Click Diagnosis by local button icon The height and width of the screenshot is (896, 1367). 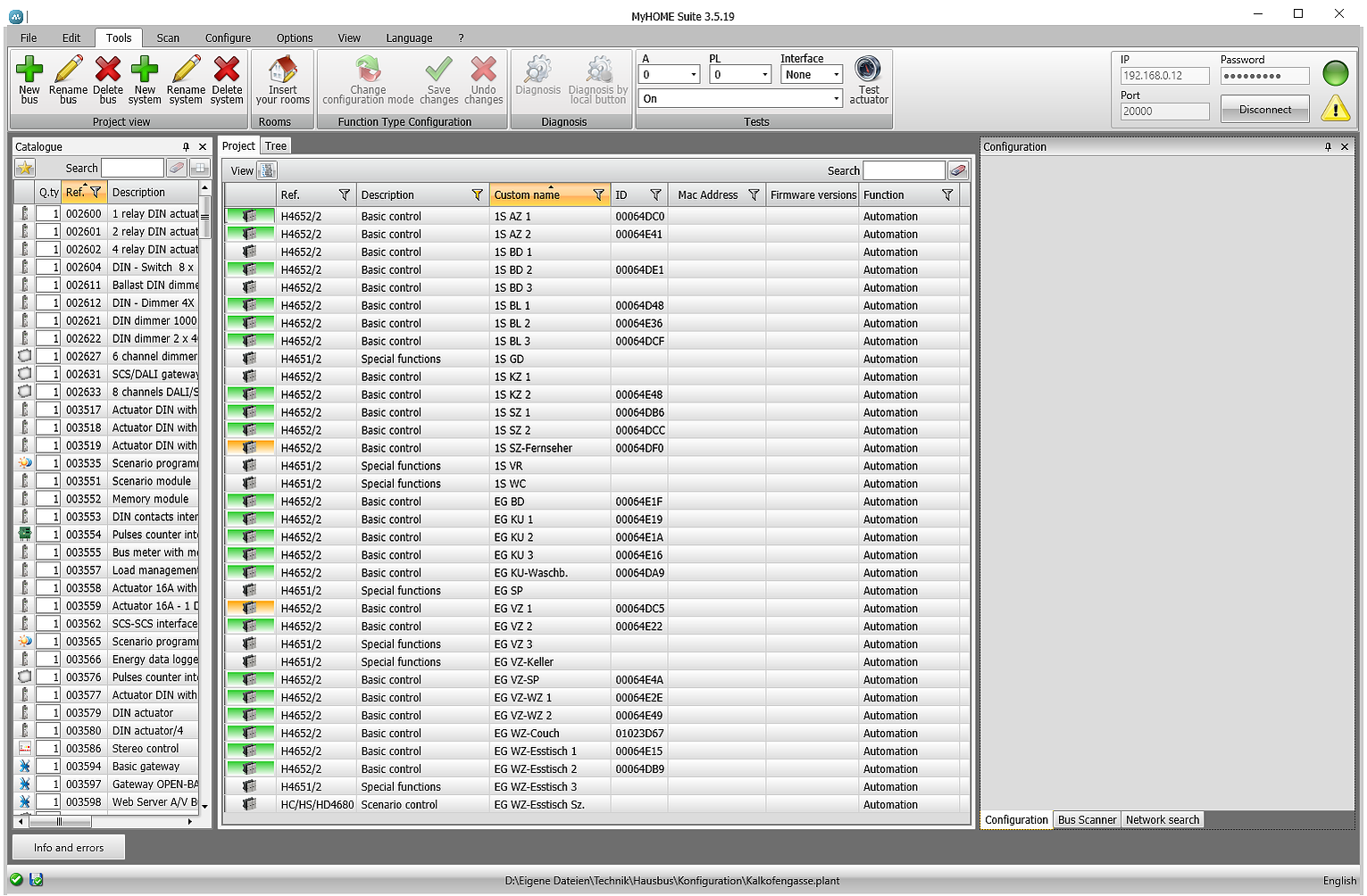598,70
